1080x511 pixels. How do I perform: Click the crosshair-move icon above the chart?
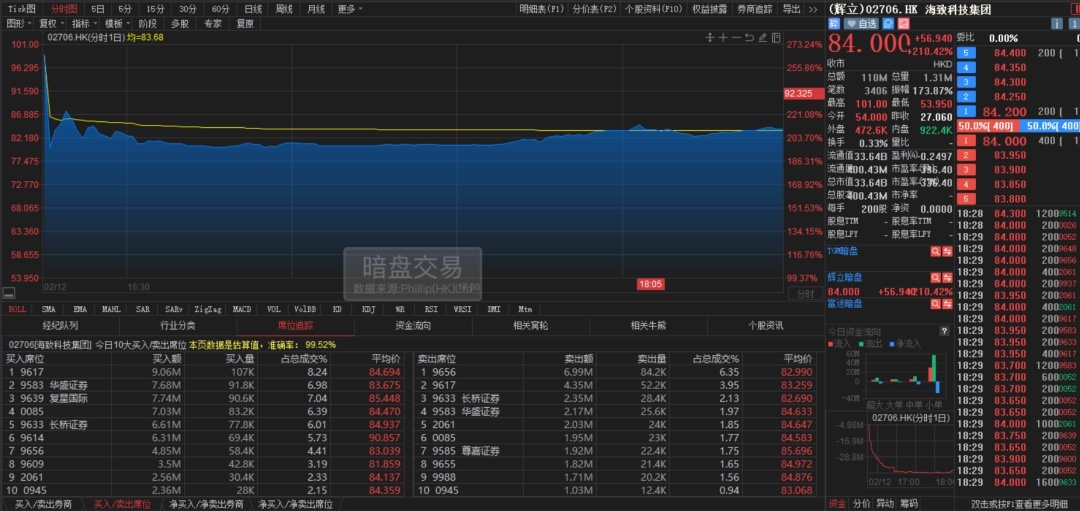pyautogui.click(x=711, y=38)
